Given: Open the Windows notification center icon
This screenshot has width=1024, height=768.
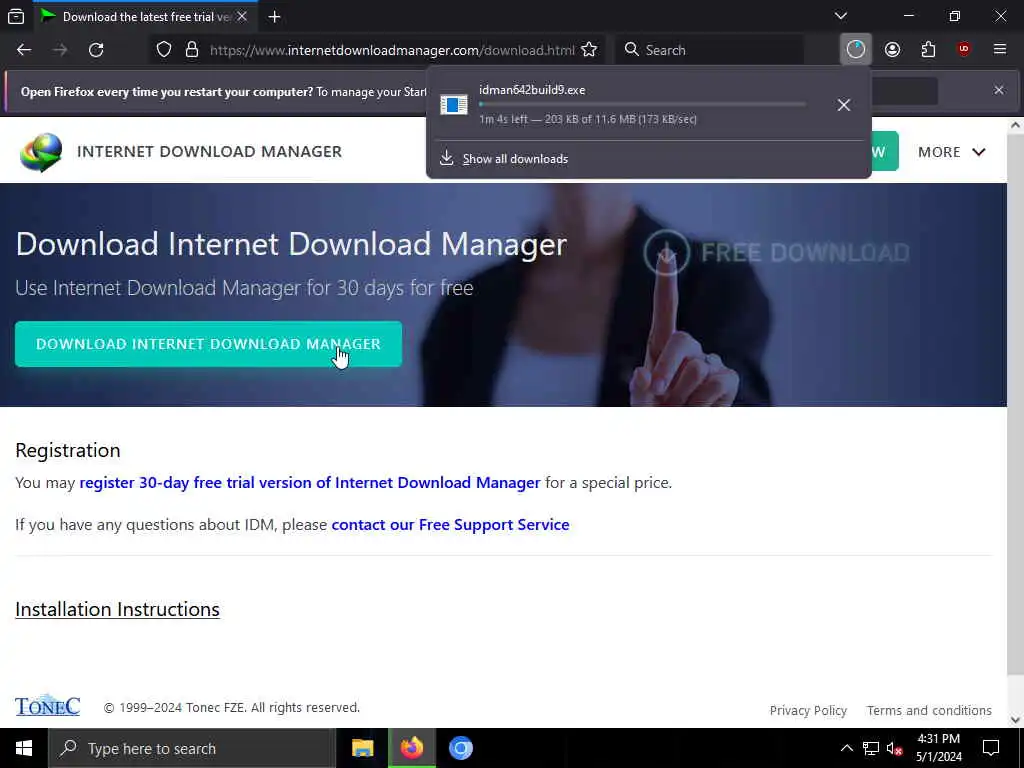Looking at the screenshot, I should tap(991, 748).
